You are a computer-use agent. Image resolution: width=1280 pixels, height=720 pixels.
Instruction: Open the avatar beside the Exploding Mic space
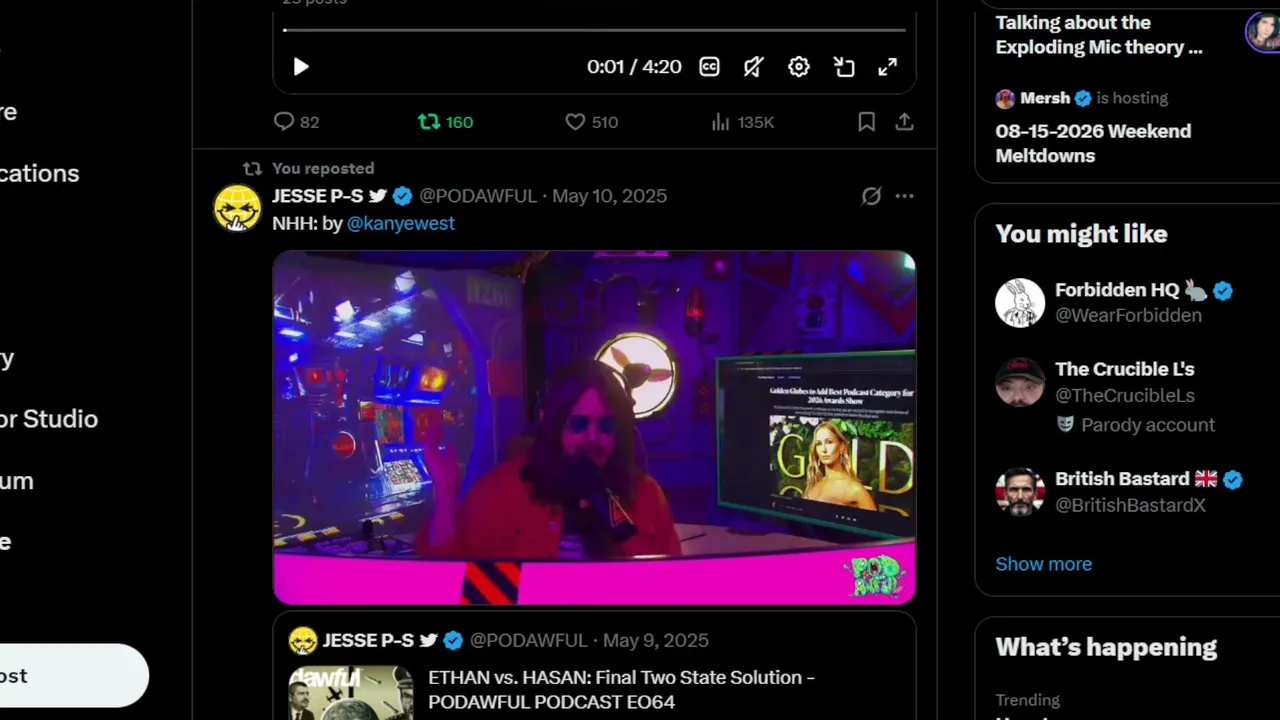[x=1262, y=32]
